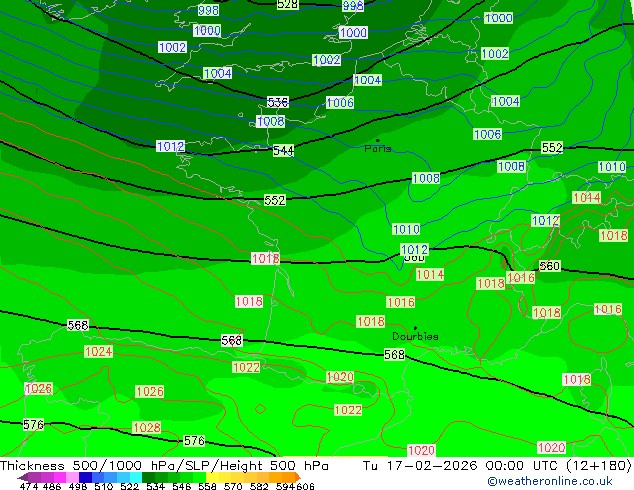Click the chart title 'Thickness 500/1000 hPa/SLP/Height 500 hPa'

coord(164,466)
